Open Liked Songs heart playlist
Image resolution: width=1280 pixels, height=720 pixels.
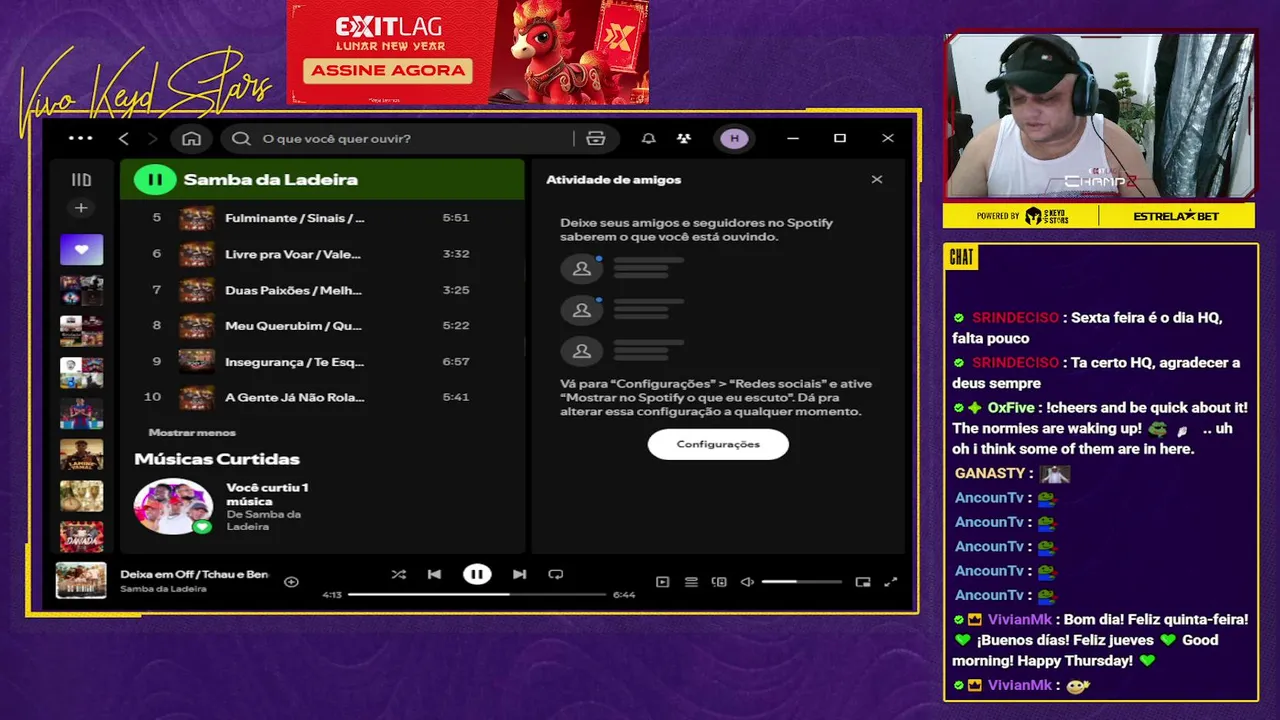coord(81,249)
